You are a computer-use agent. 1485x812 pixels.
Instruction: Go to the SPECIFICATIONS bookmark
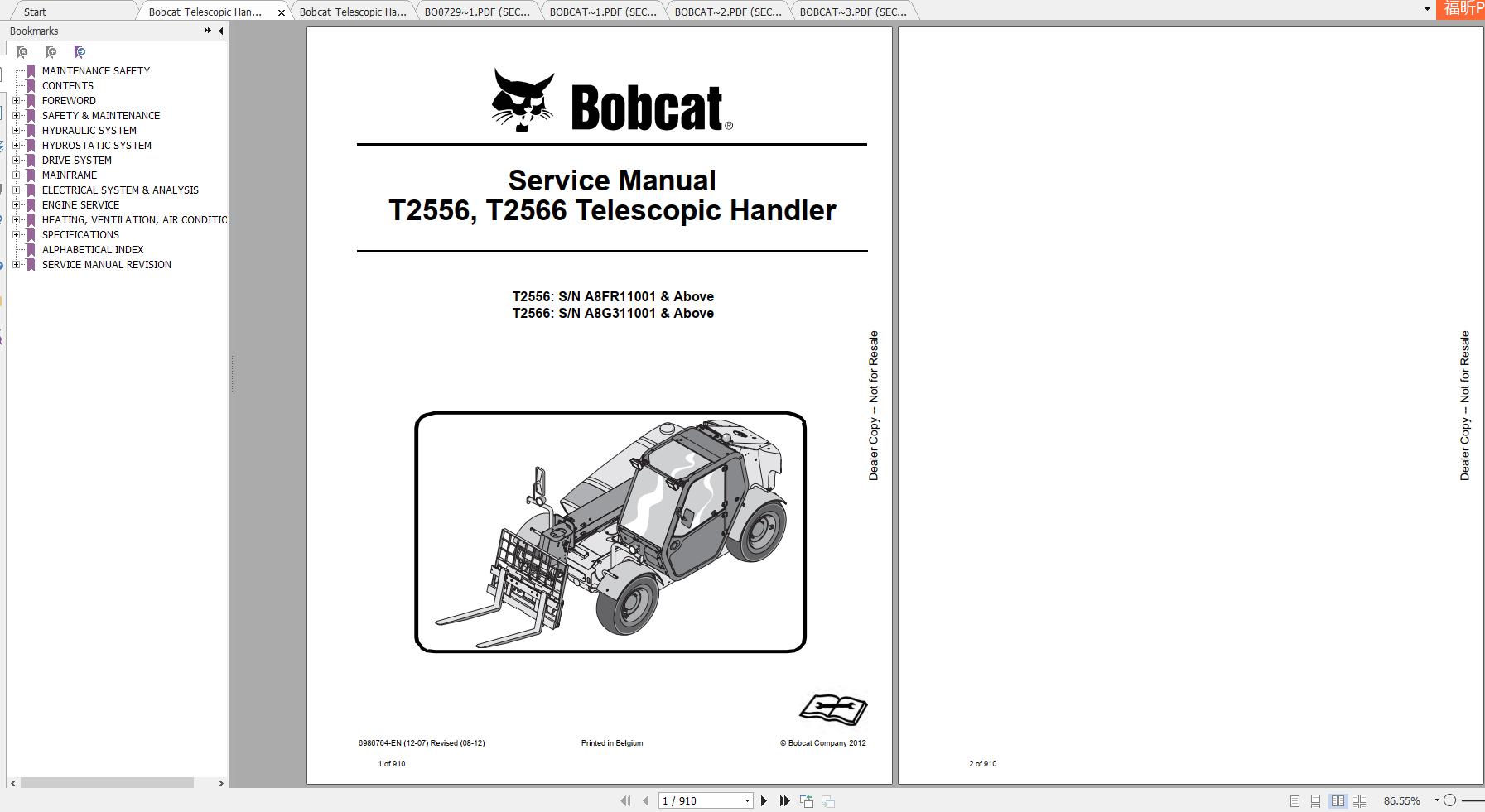[80, 234]
